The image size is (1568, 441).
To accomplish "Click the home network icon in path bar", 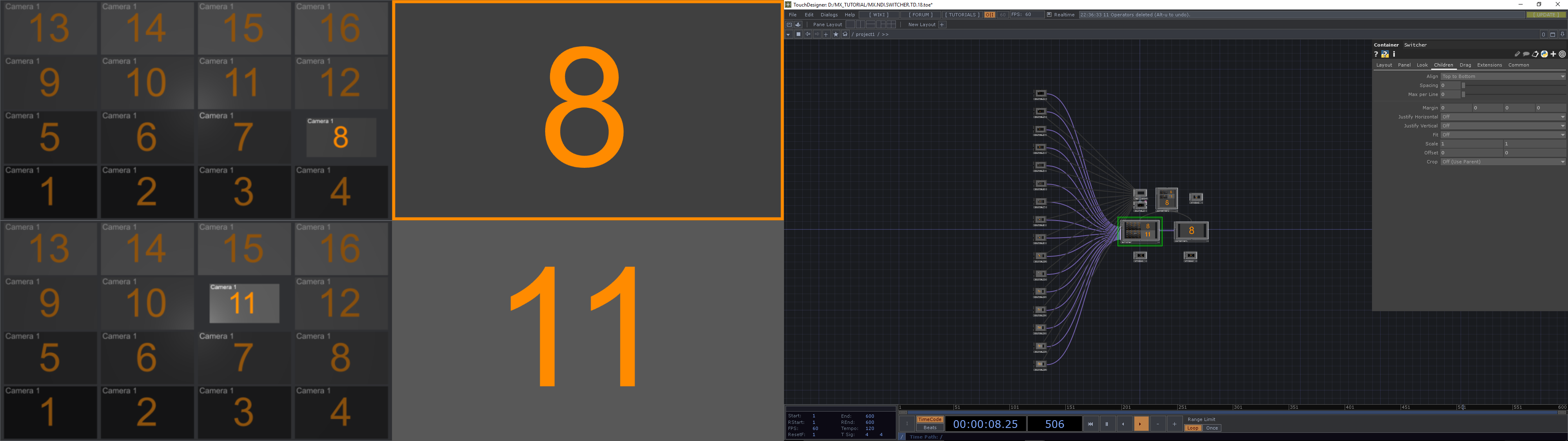I will click(x=845, y=34).
